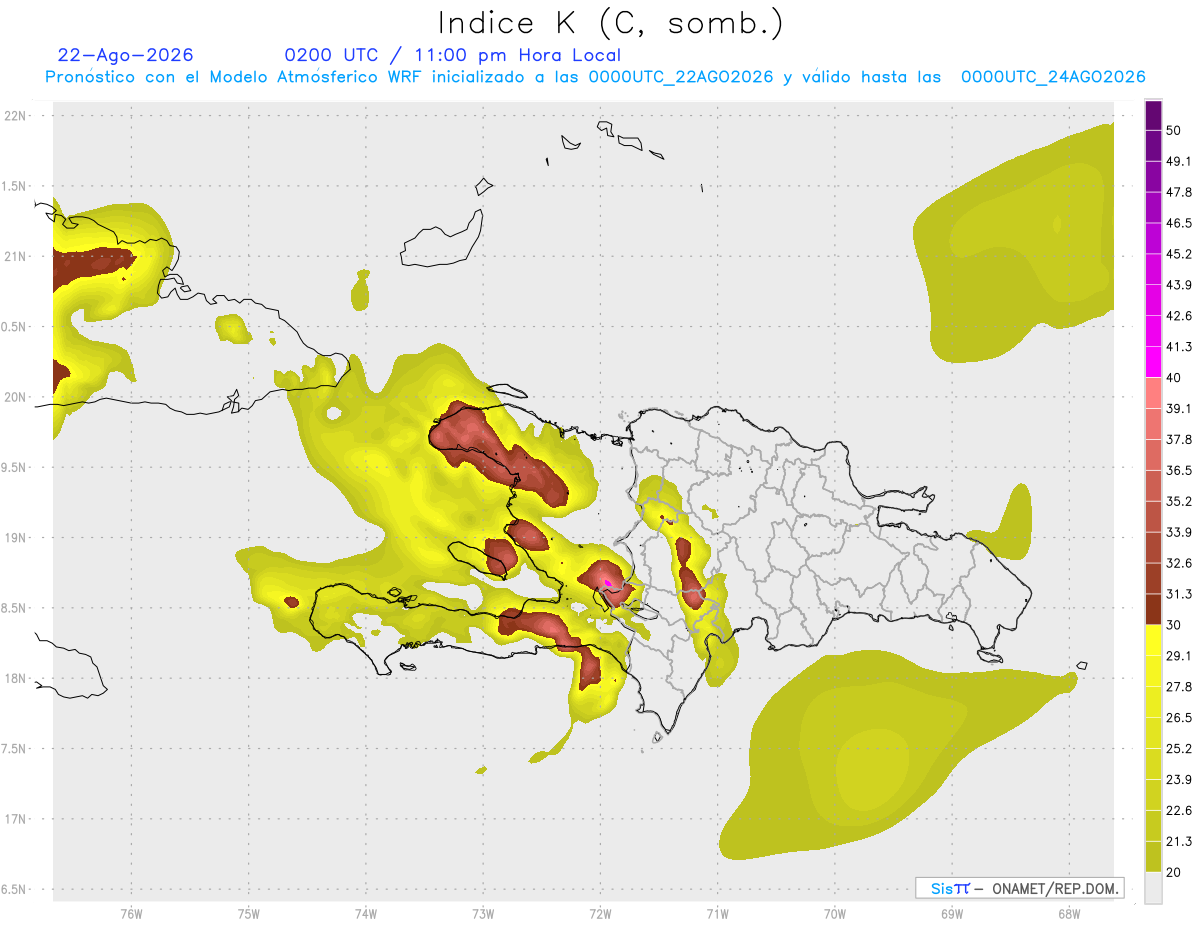Click the '71W' longitude label
The image size is (1200, 927).
coord(717,914)
